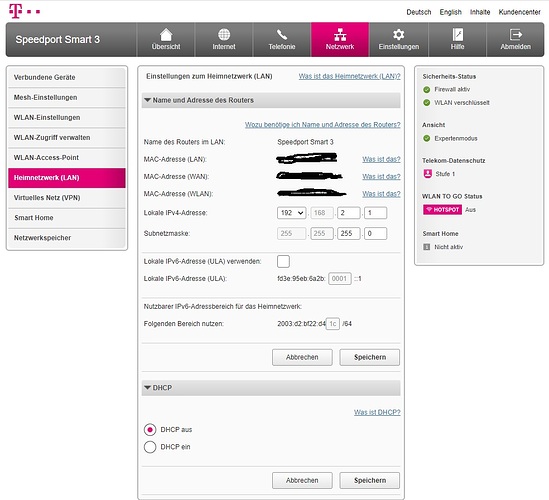The image size is (549, 500).
Task: Click Telekom-Datenschutz Stufe 1 icon
Action: click(428, 174)
